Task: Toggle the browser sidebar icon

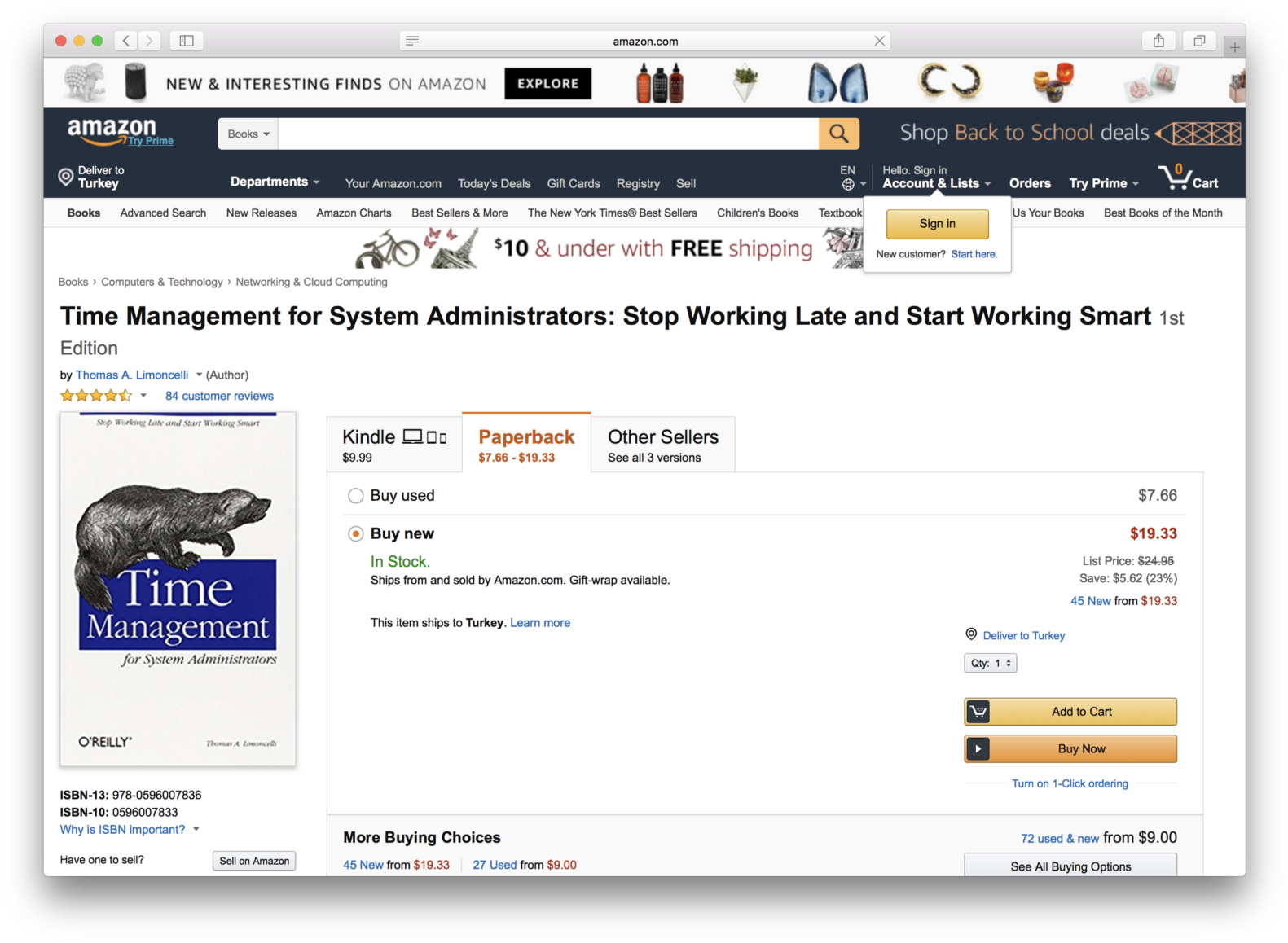Action: 186,40
